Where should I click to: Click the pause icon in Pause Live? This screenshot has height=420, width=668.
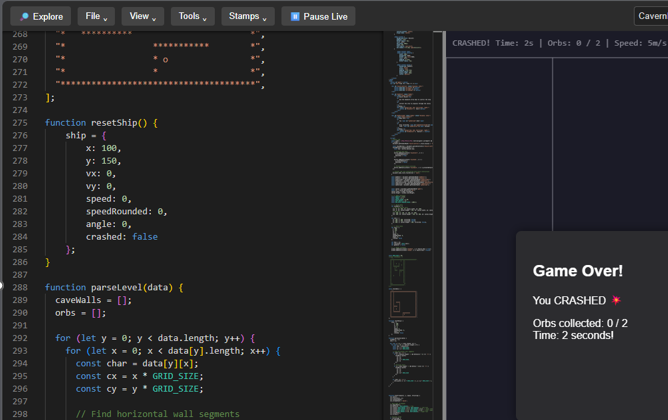pos(295,17)
